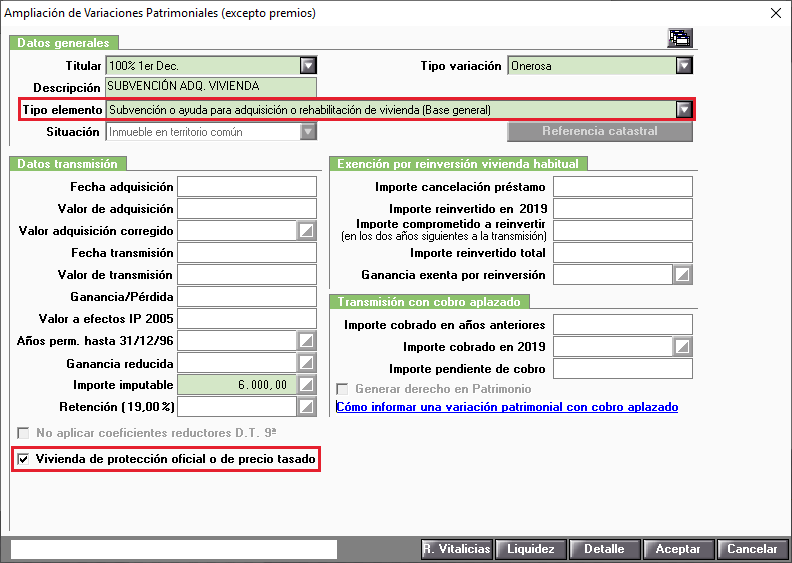Screen dimensions: 792x563
Task: Select the Datos transmisión section tab
Action: click(x=68, y=164)
